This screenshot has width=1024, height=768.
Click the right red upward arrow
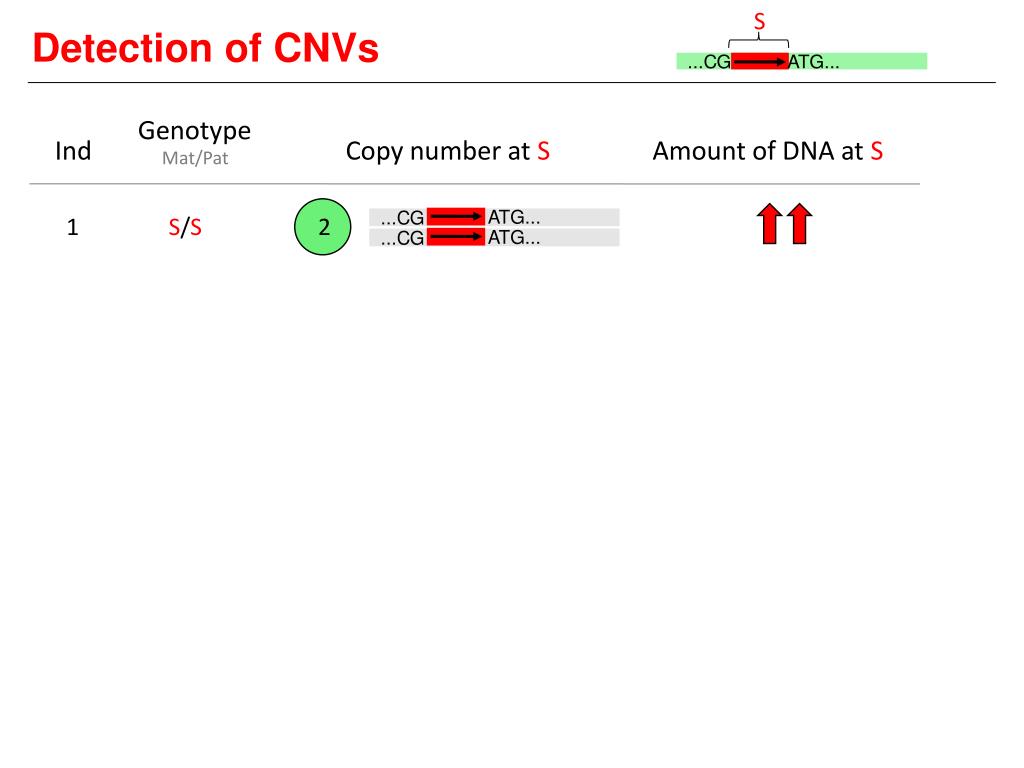click(x=799, y=223)
